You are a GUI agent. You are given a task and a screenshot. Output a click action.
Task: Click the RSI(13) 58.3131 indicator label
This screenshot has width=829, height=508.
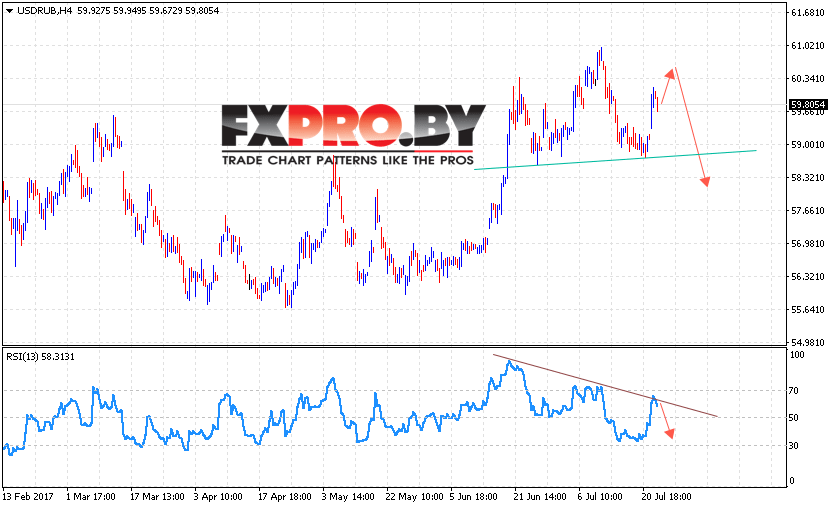40,357
